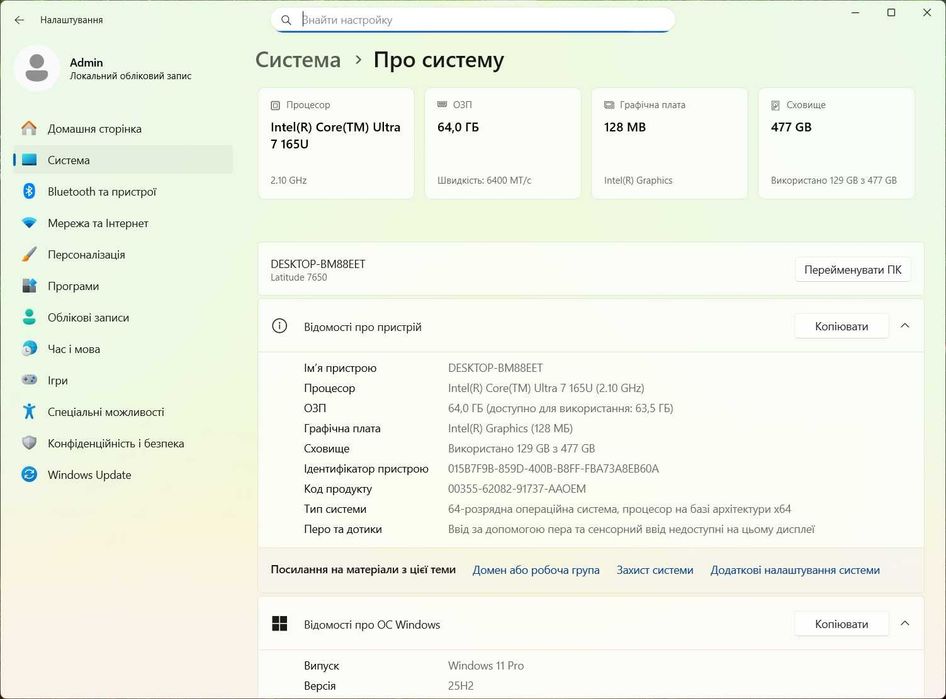Copy device info with the Копіювати button
The width and height of the screenshot is (946, 699).
[842, 326]
